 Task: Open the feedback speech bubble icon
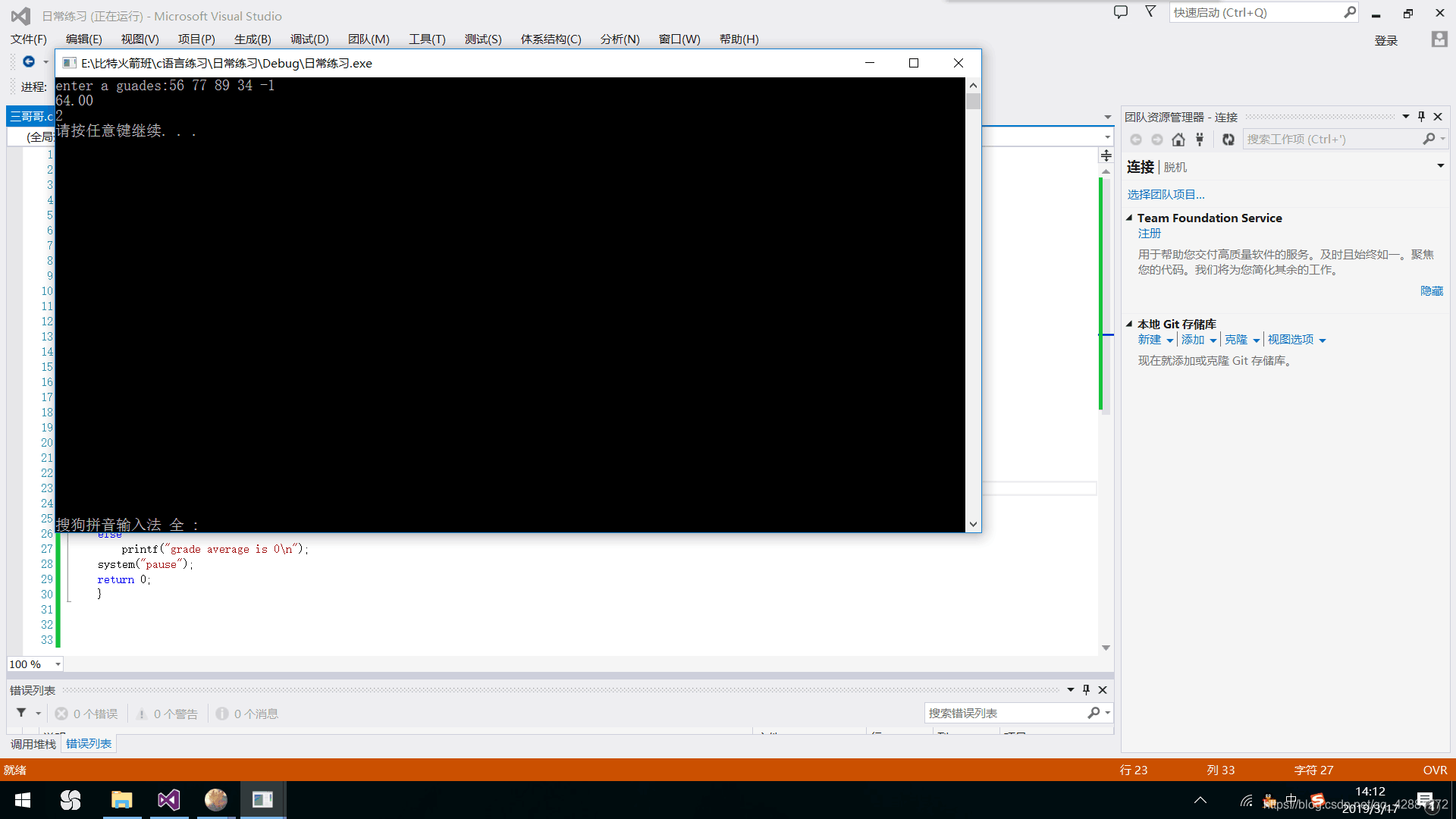pos(1120,12)
